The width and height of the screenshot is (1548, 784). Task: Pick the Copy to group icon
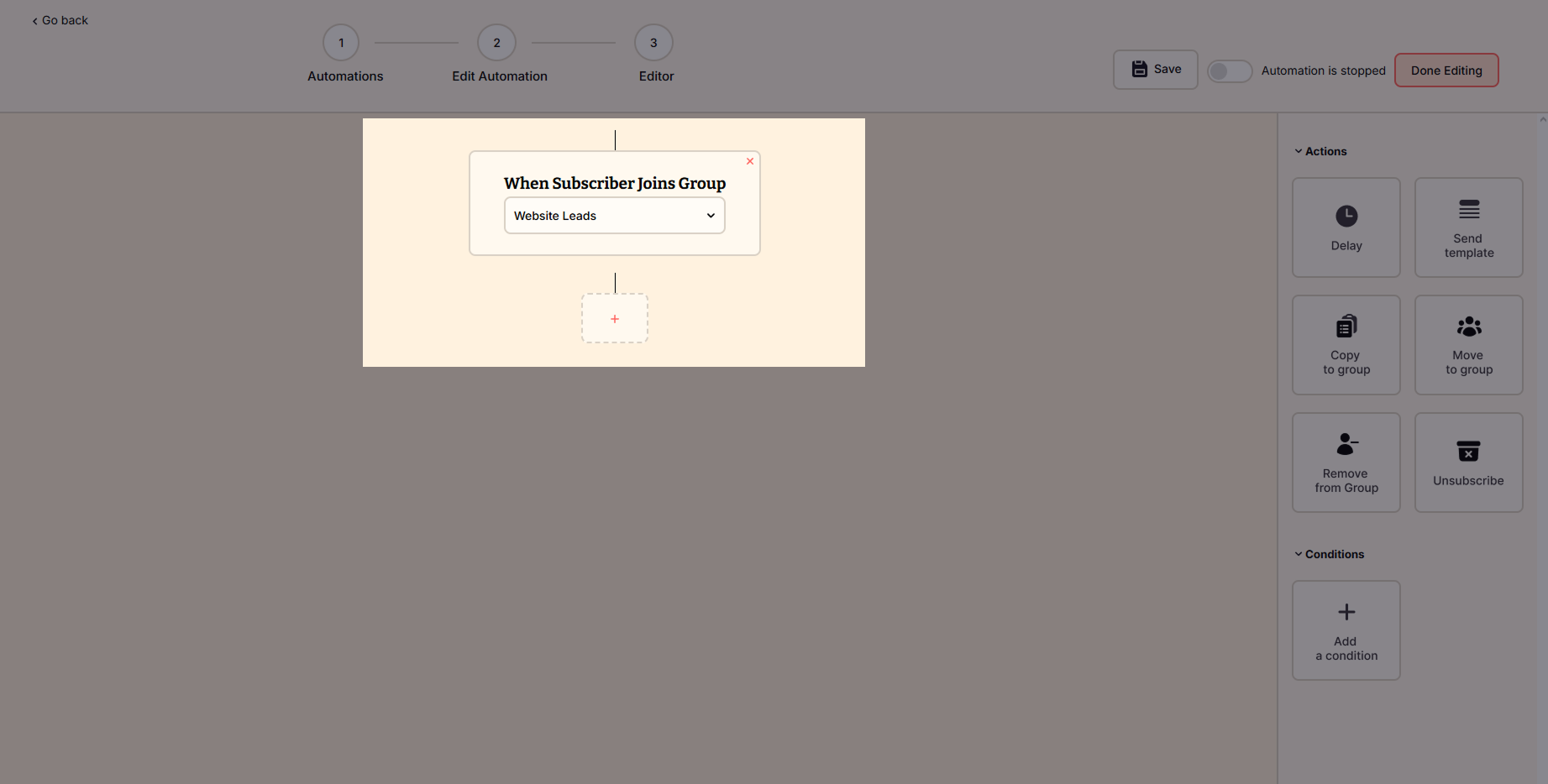coord(1346,327)
